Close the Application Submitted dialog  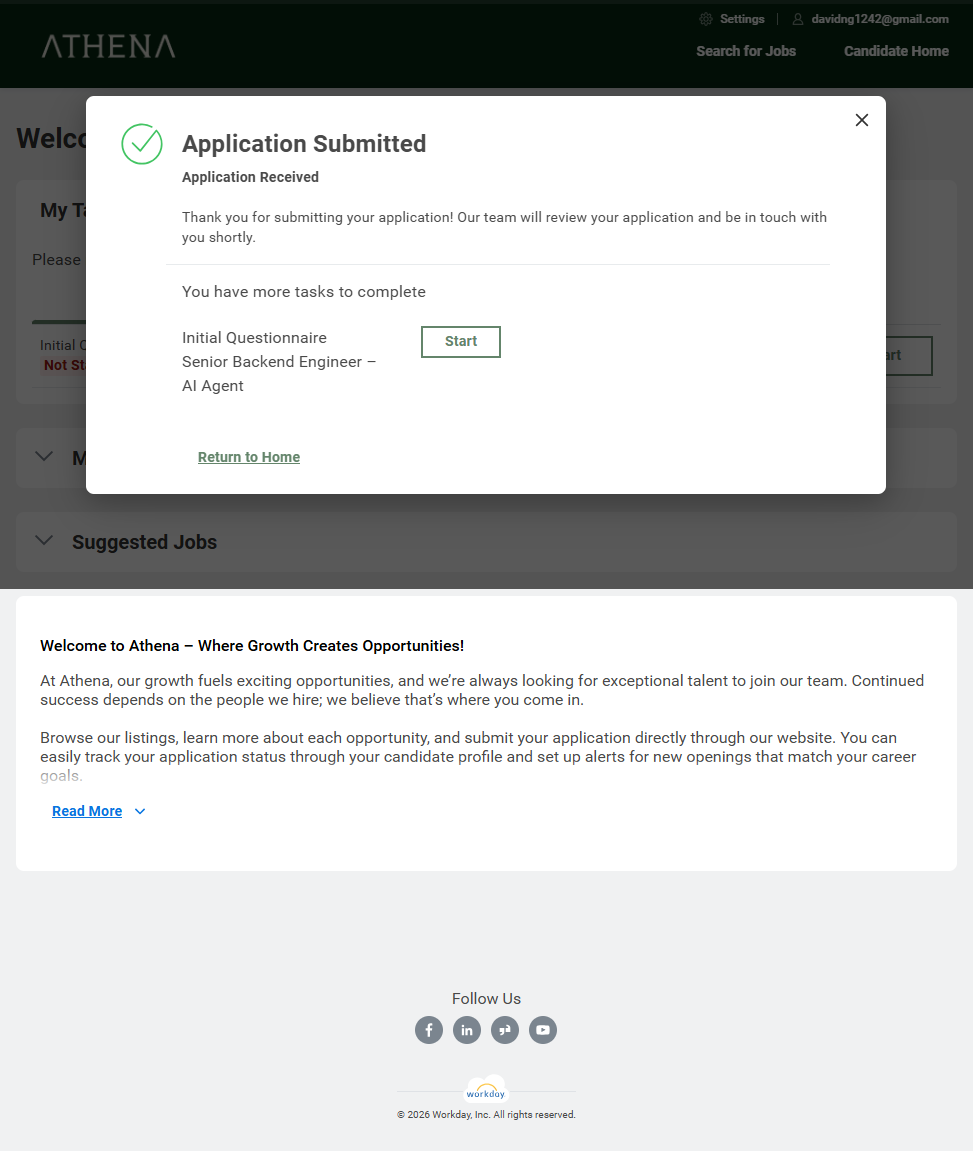pos(862,120)
